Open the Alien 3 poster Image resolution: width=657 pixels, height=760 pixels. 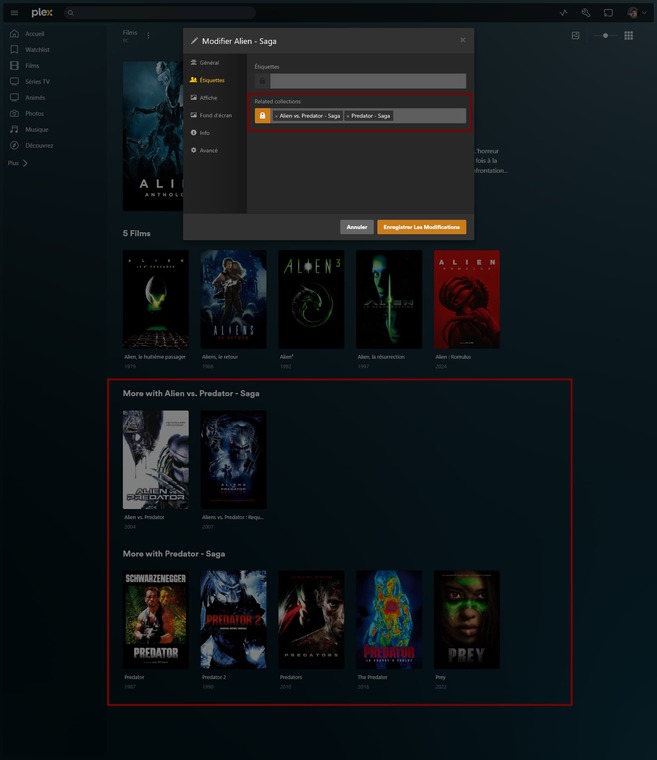(x=311, y=299)
